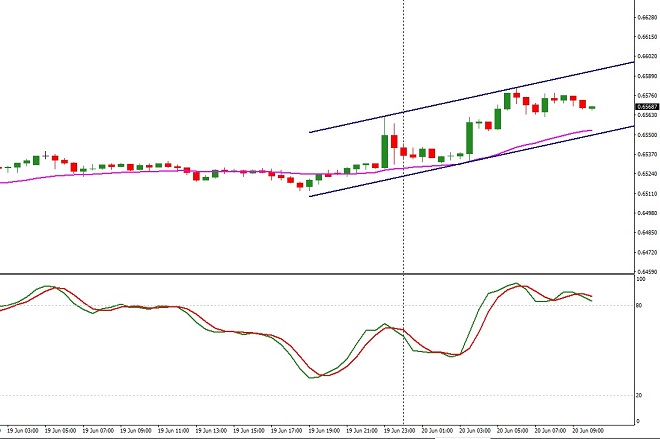Click the 0.66280 price axis label
660x439 pixels.
(x=647, y=18)
